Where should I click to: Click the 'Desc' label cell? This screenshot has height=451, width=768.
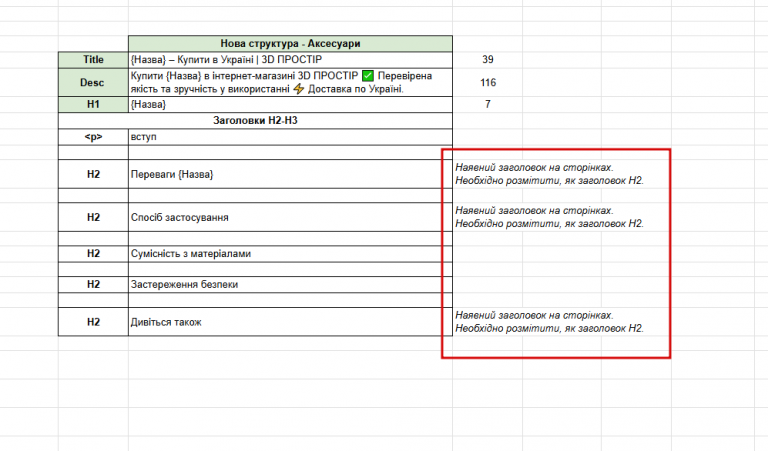(93, 82)
